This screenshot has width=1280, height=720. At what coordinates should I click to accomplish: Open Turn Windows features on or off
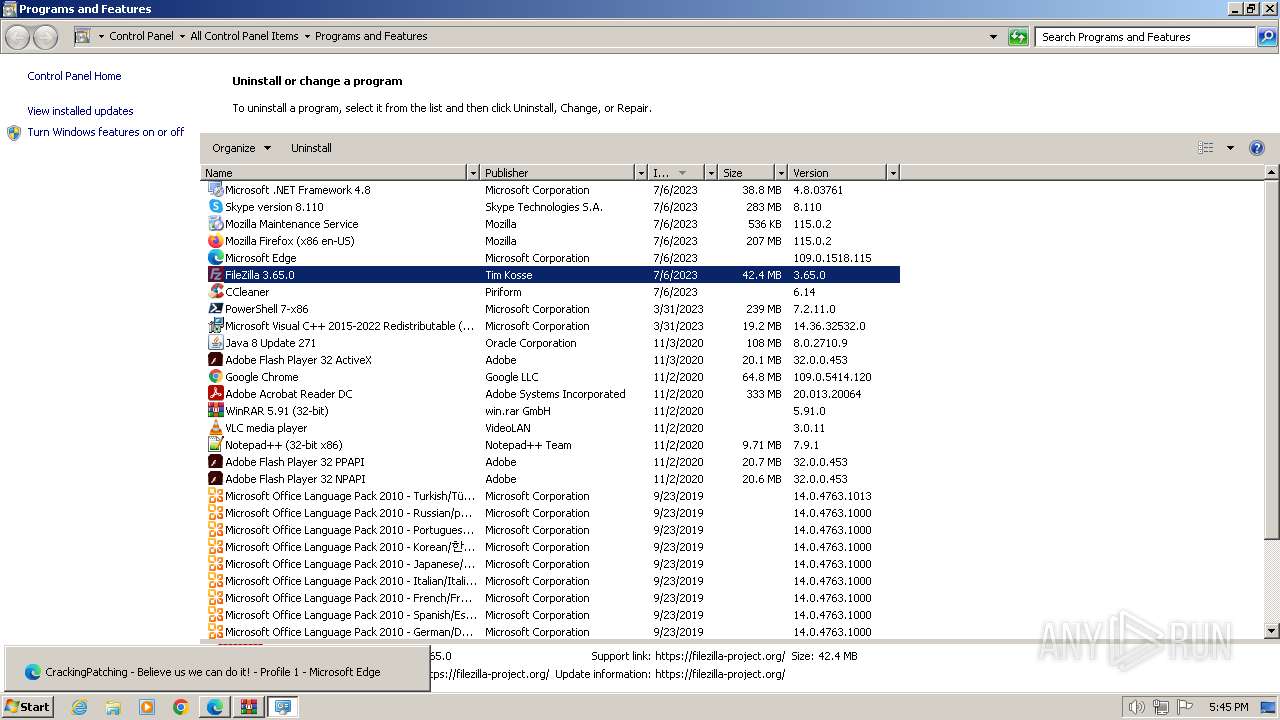tap(106, 132)
